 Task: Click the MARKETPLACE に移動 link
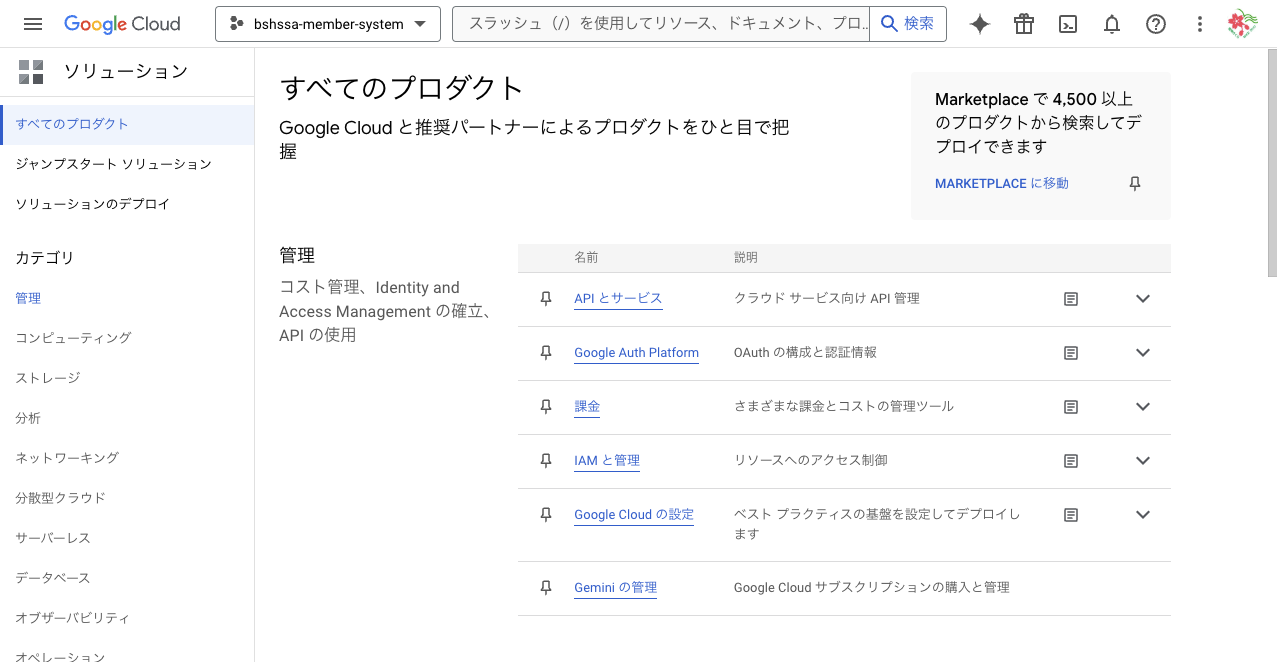coord(1001,184)
